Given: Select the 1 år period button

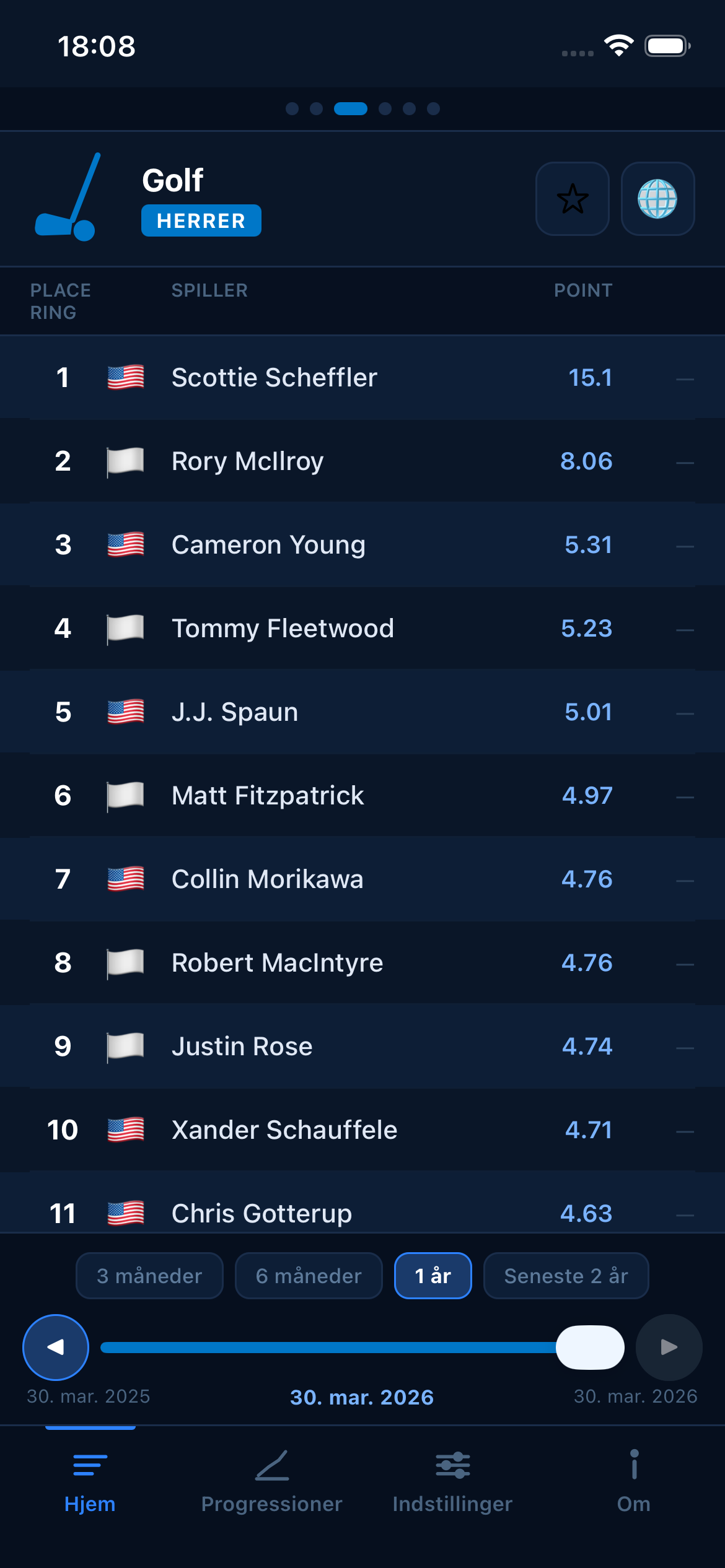Looking at the screenshot, I should point(433,1276).
